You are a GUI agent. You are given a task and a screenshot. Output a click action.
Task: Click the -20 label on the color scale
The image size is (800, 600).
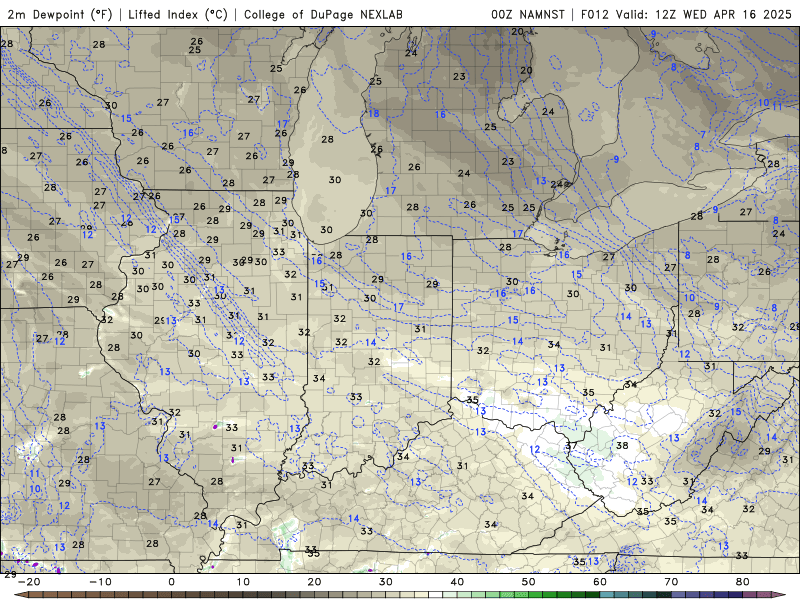29,582
